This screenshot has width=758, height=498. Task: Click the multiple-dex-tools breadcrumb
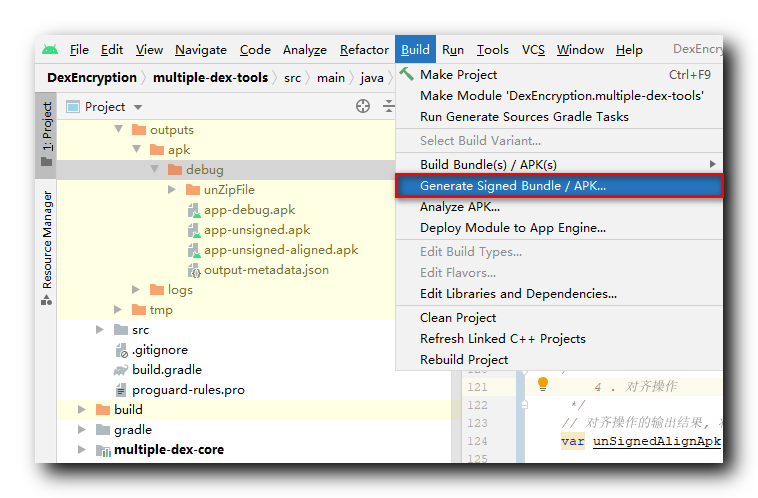210,77
